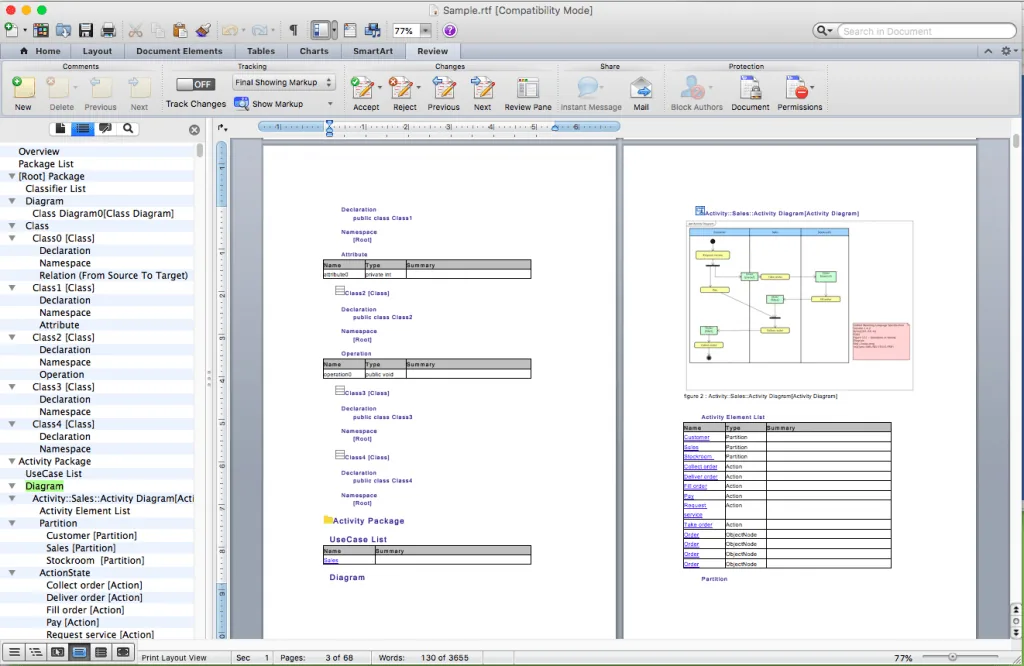Viewport: 1024px width, 666px height.
Task: Click the Redo arrow icon
Action: pos(259,30)
